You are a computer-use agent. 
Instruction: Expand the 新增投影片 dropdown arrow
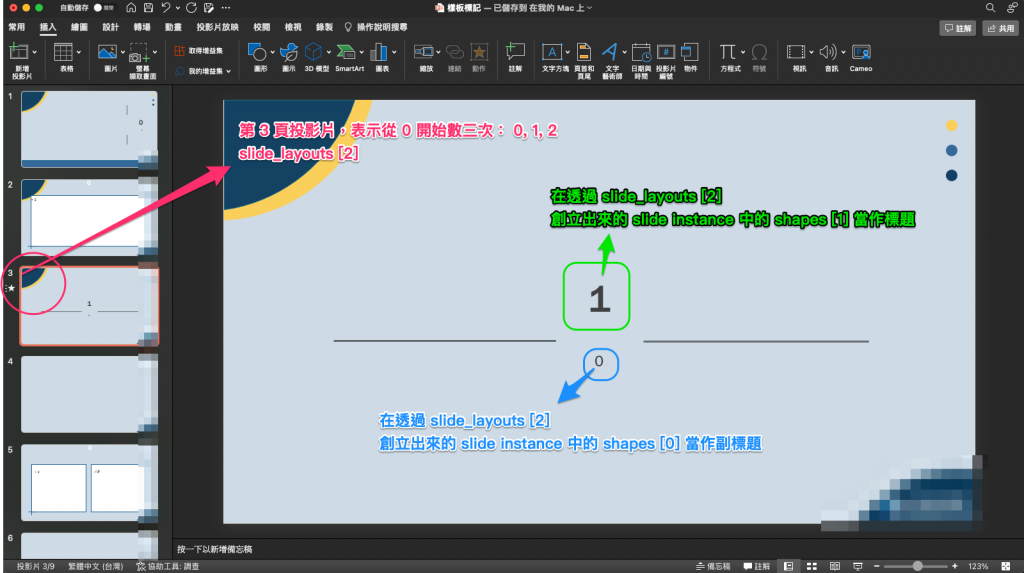35,52
